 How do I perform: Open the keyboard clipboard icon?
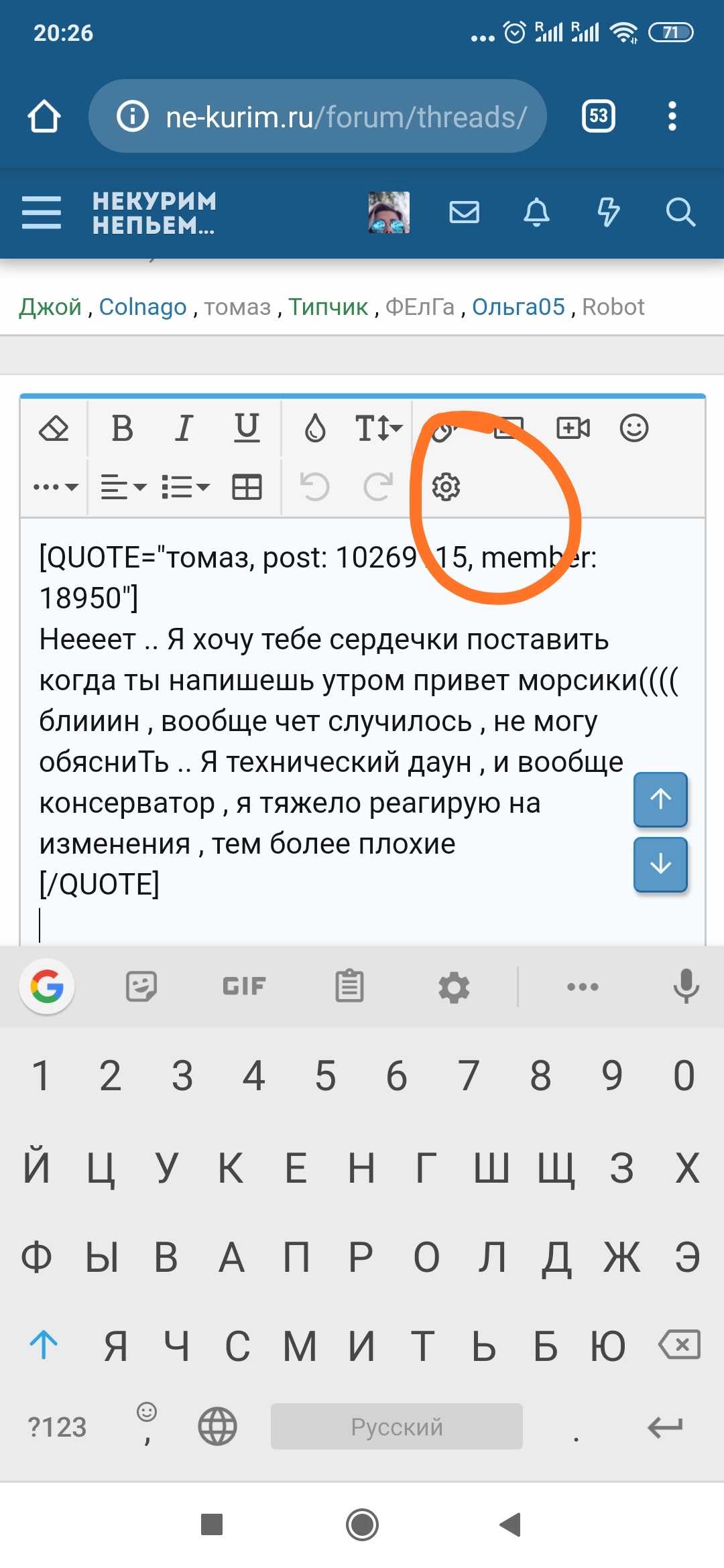[349, 986]
